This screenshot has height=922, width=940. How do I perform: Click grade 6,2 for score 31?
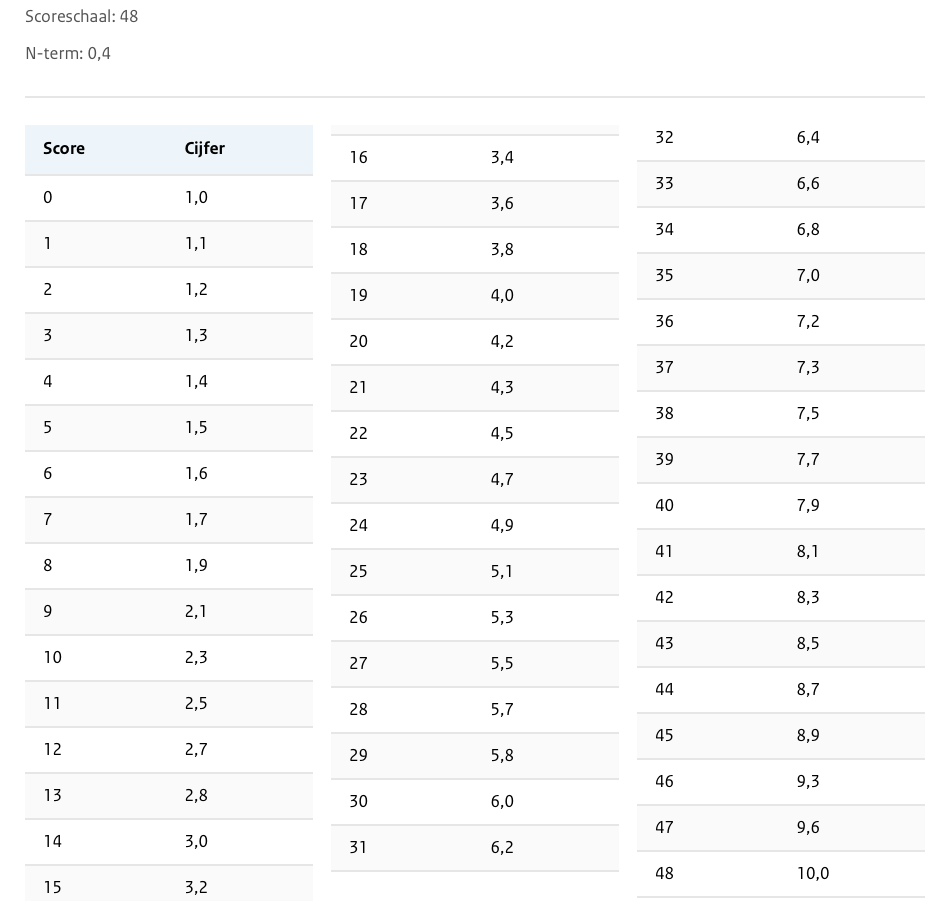click(503, 848)
